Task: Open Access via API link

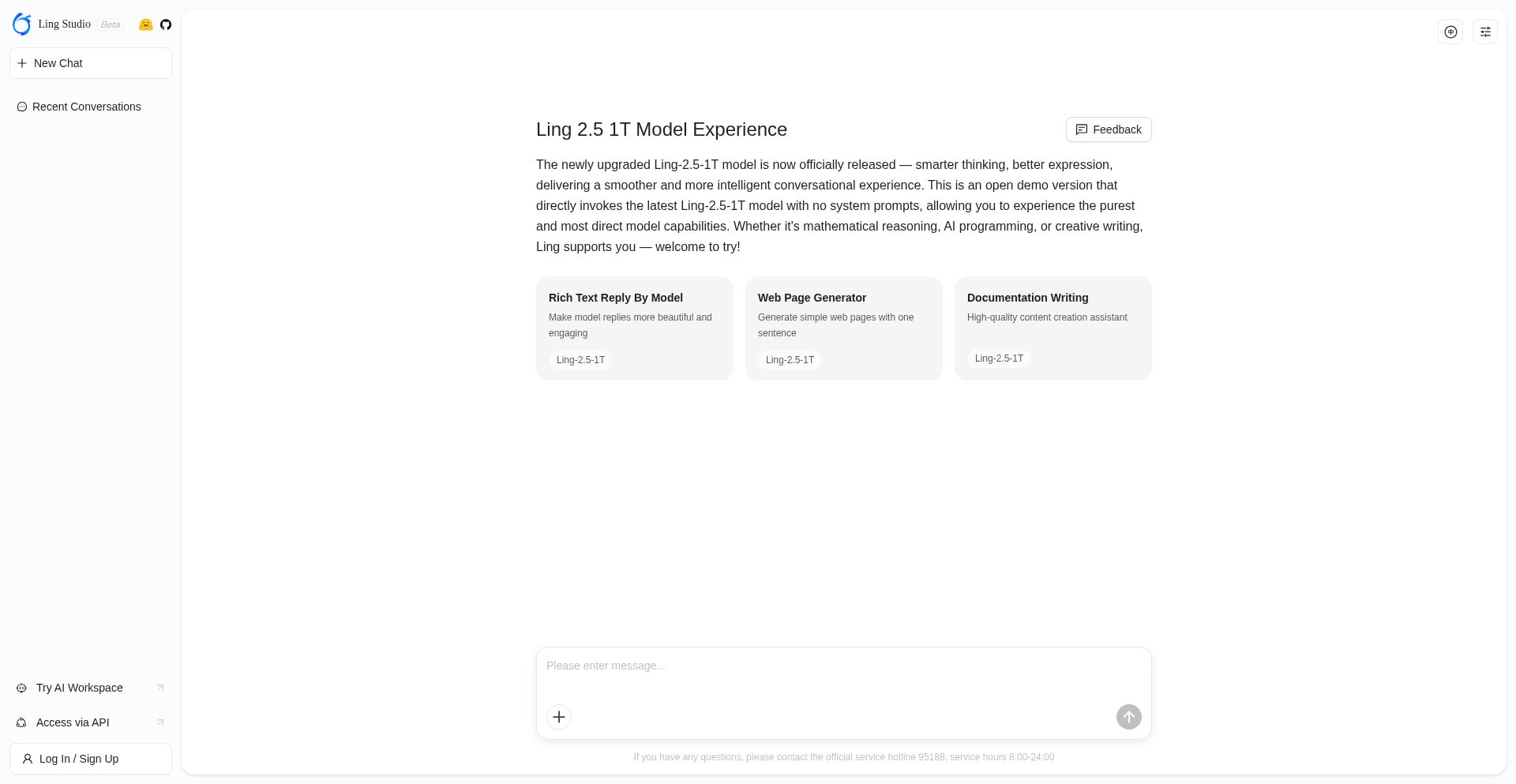Action: click(73, 722)
